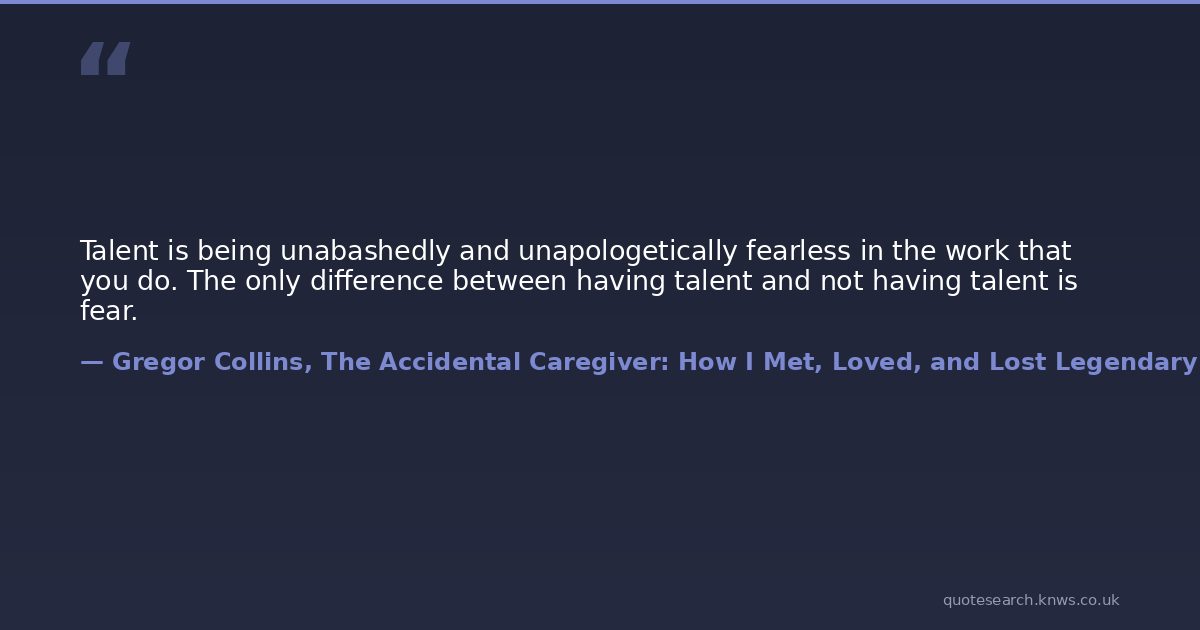Image resolution: width=1200 pixels, height=630 pixels.
Task: Click the large quotation mark icon
Action: tap(105, 59)
